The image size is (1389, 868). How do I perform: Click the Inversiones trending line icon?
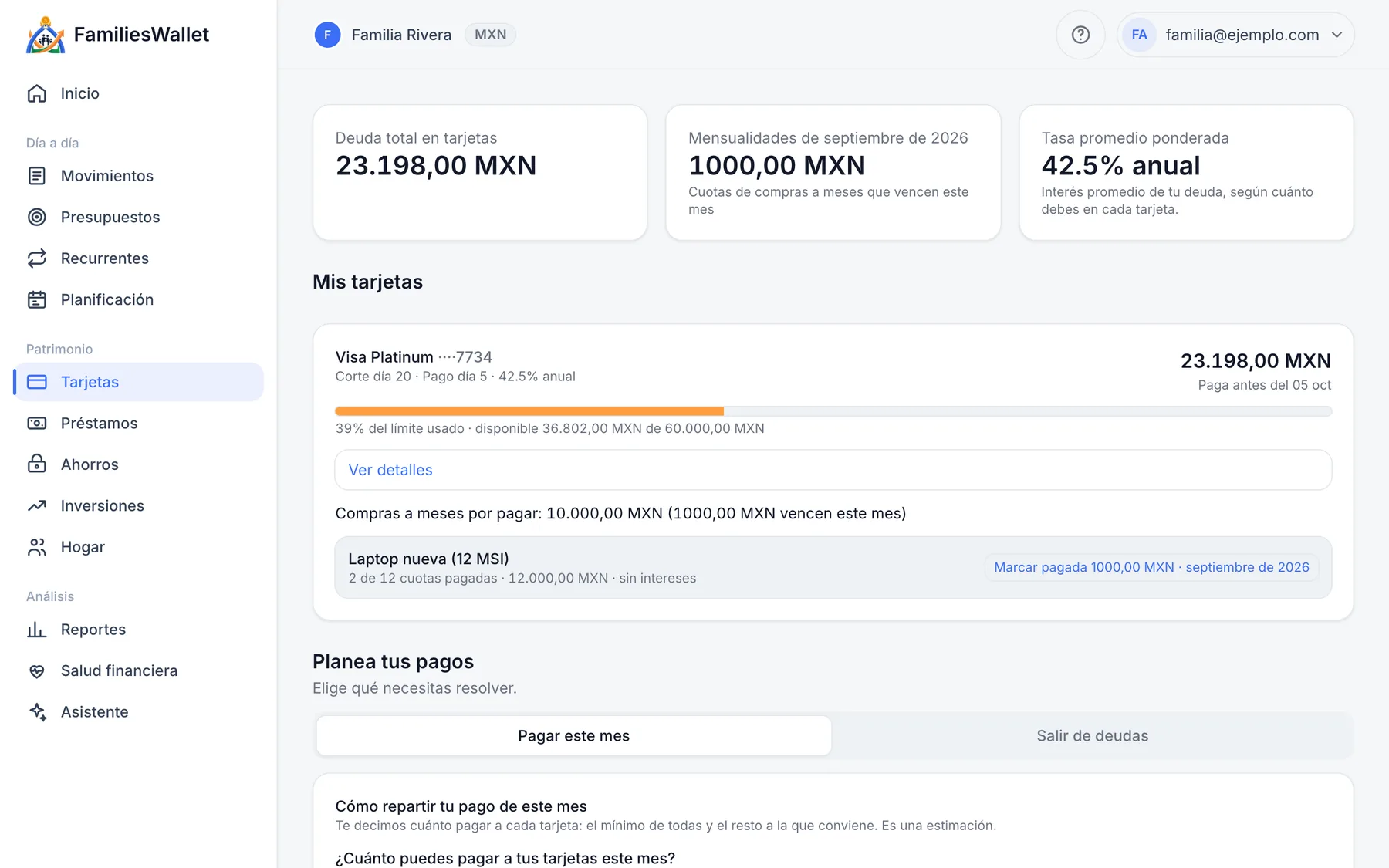tap(37, 506)
